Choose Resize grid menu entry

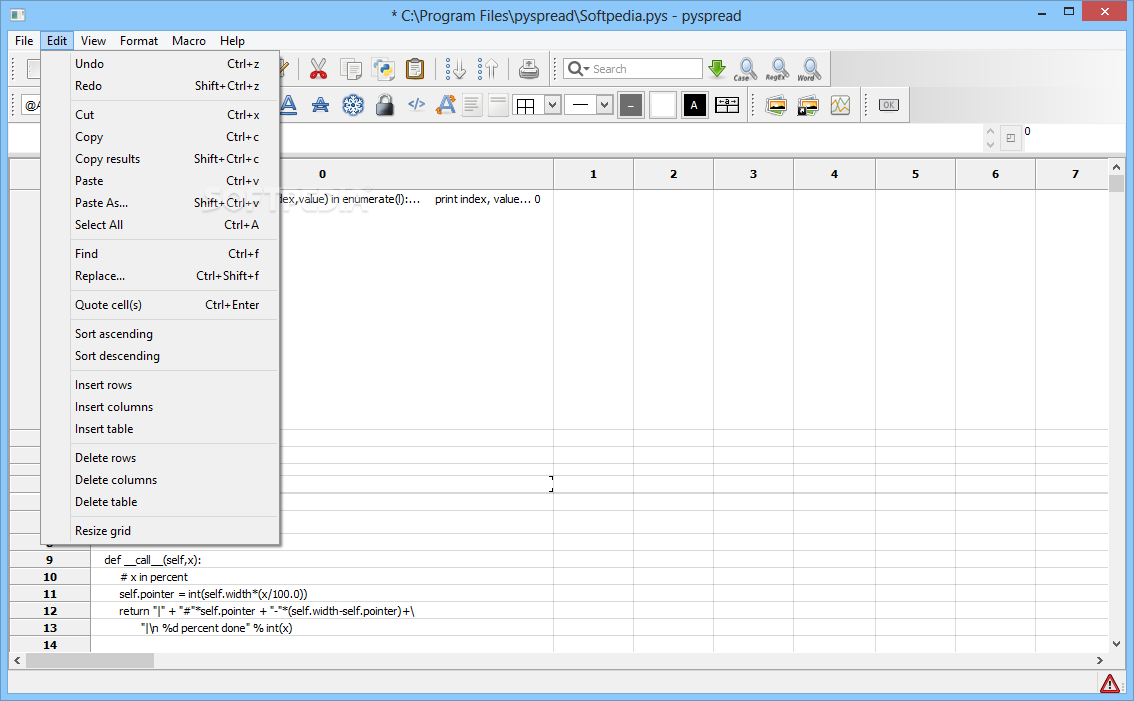pyautogui.click(x=160, y=530)
